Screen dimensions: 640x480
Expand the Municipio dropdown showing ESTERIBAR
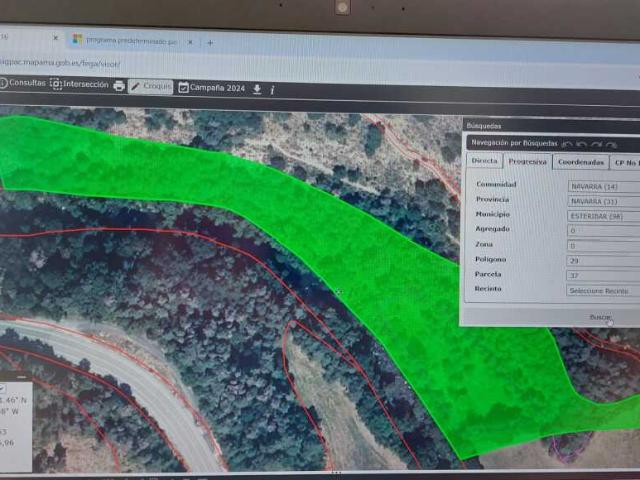tap(604, 216)
